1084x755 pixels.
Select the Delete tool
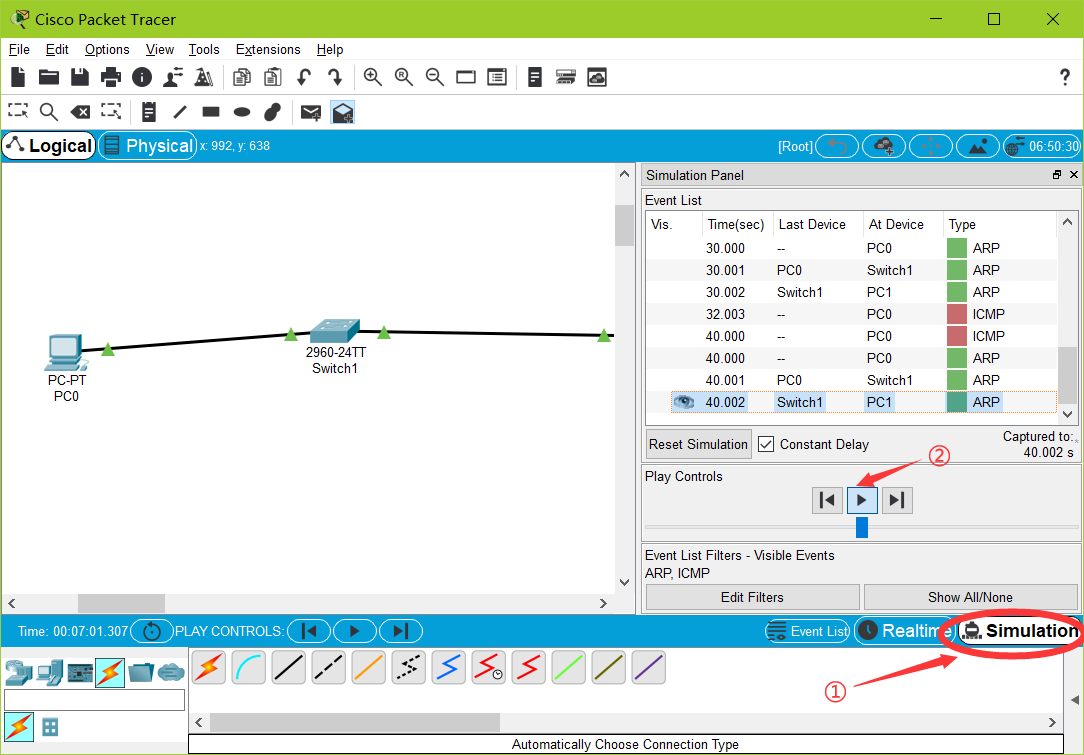coord(80,111)
